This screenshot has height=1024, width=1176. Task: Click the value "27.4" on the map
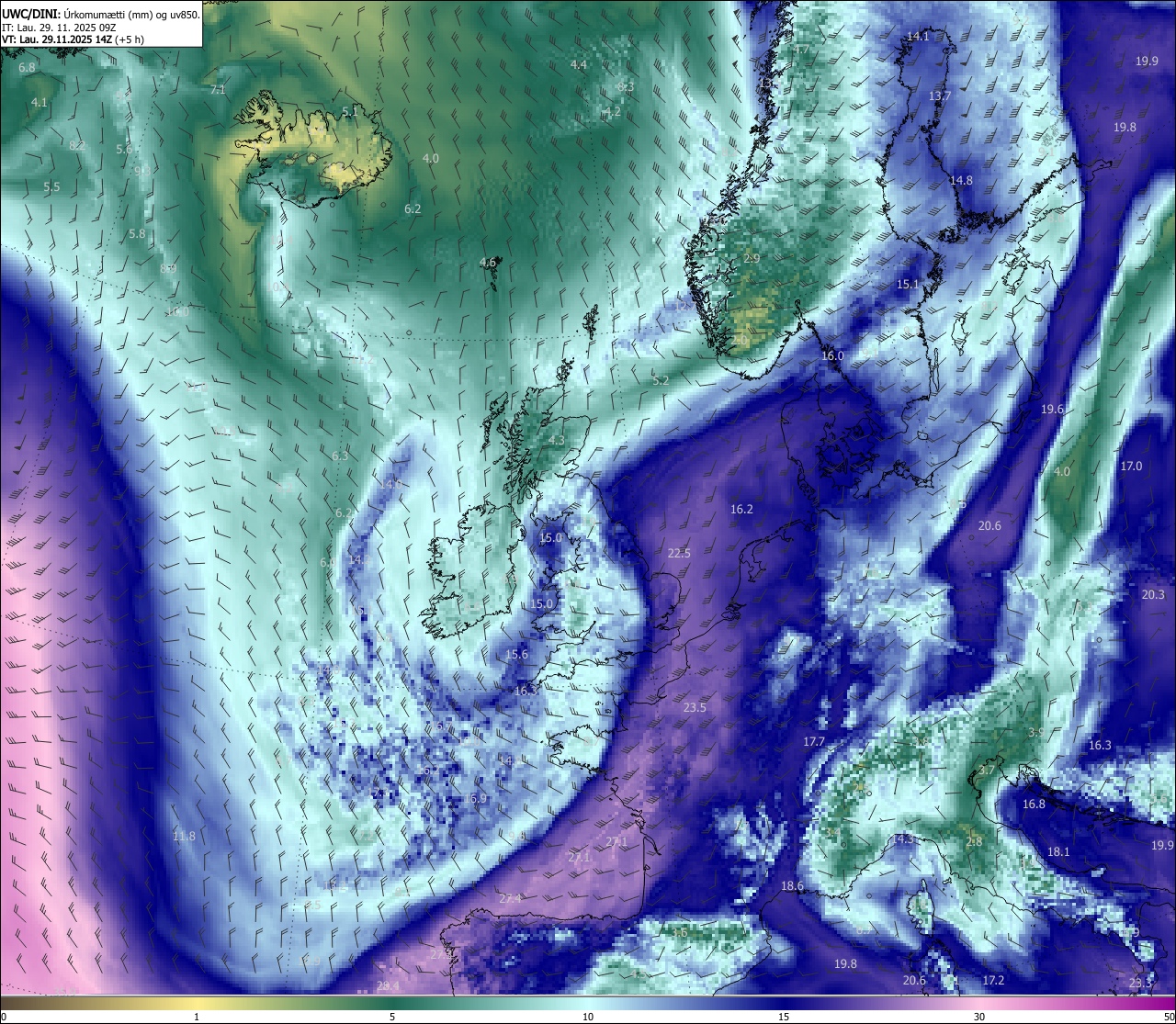click(511, 898)
